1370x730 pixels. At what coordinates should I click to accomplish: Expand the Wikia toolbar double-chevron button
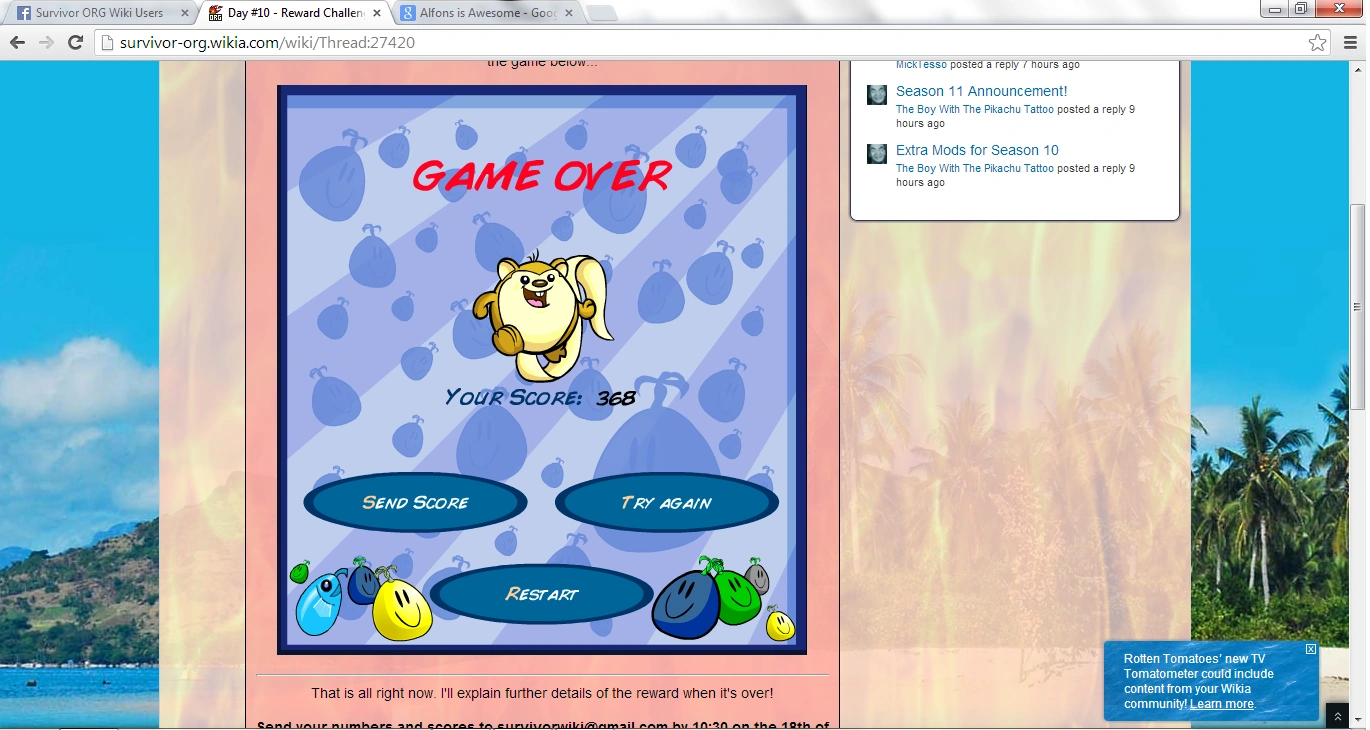click(x=1338, y=717)
